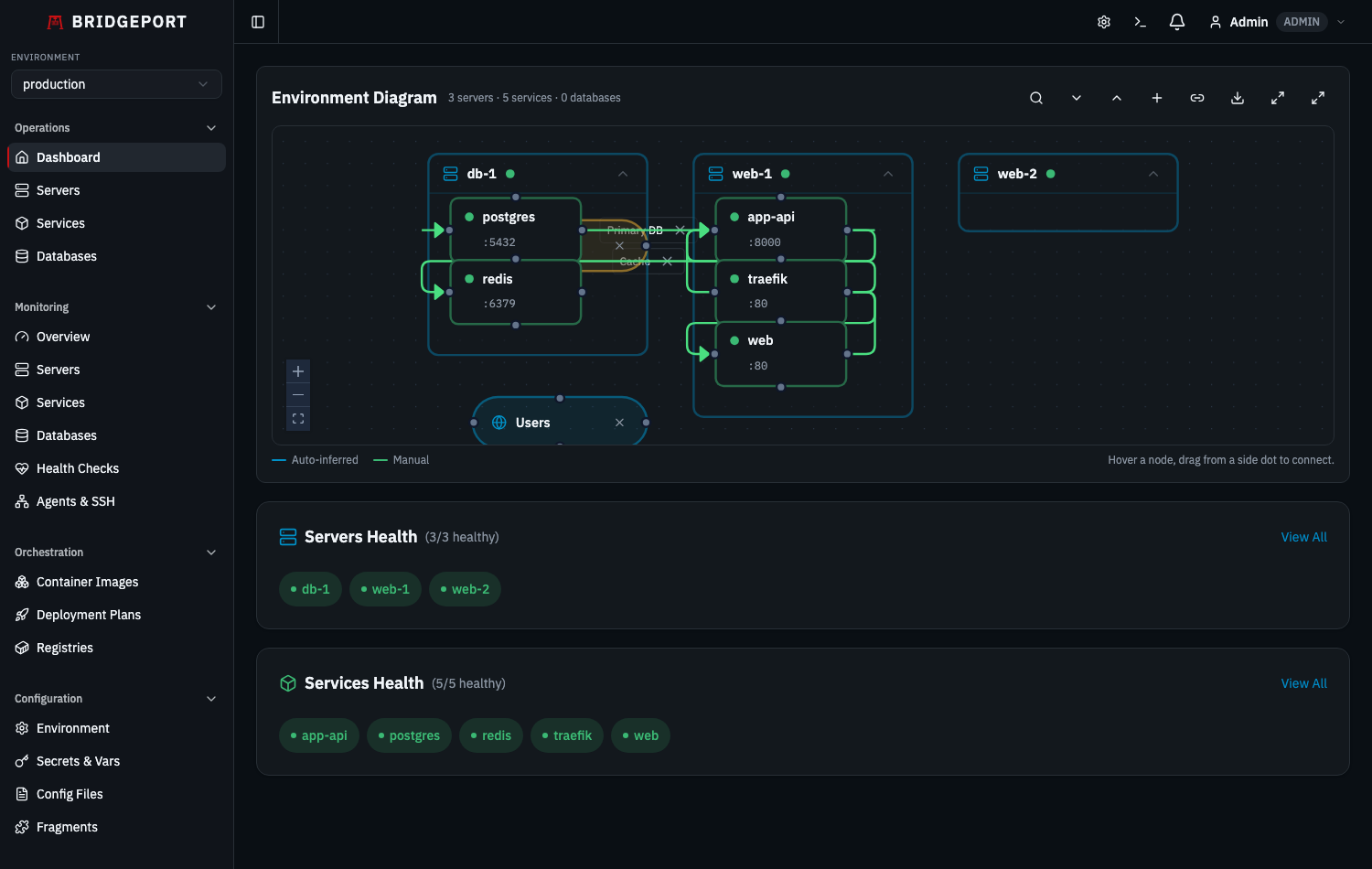The height and width of the screenshot is (869, 1372).
Task: Open settings gear in top bar
Action: 1104,22
